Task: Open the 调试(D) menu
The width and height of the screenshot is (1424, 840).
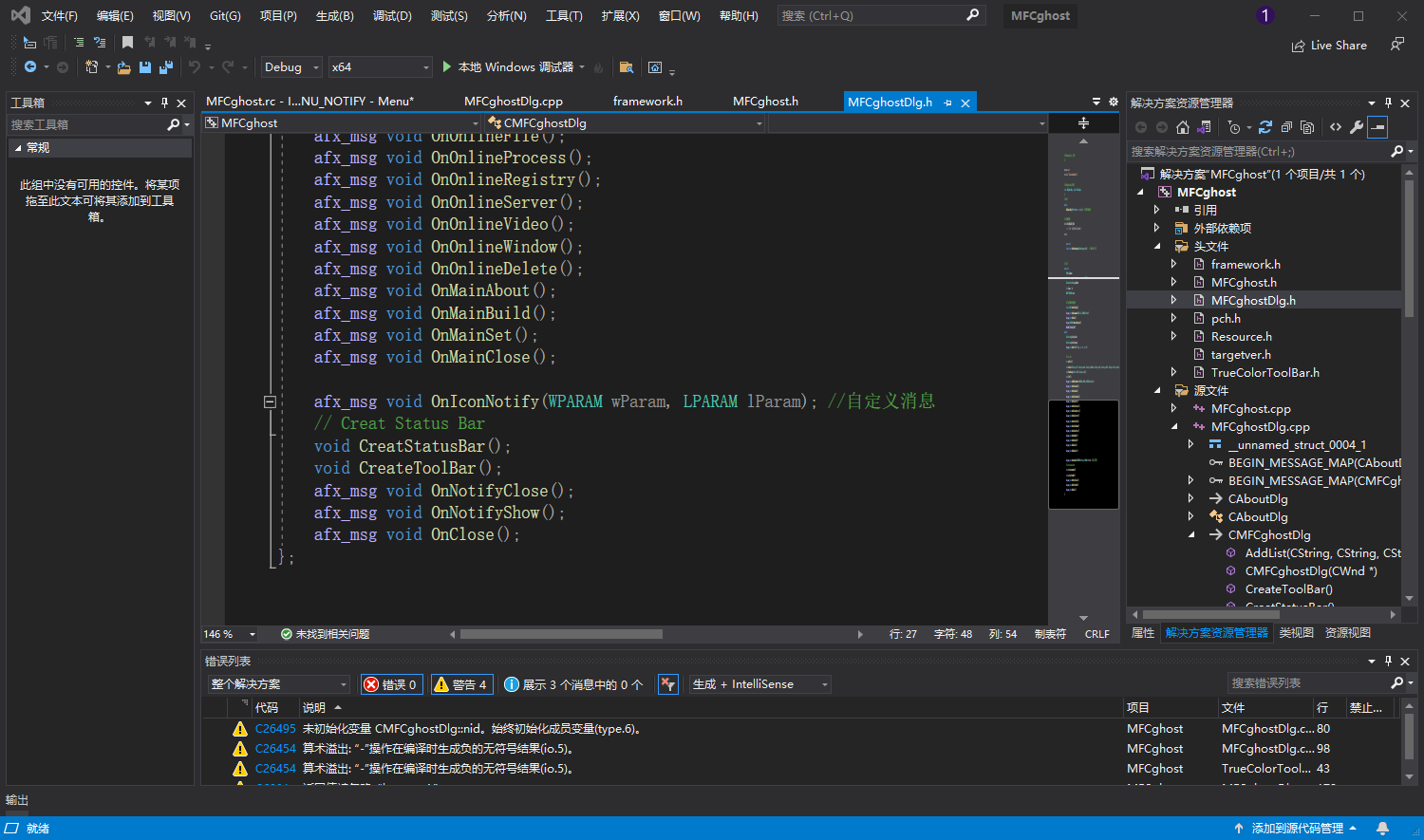Action: pyautogui.click(x=392, y=16)
